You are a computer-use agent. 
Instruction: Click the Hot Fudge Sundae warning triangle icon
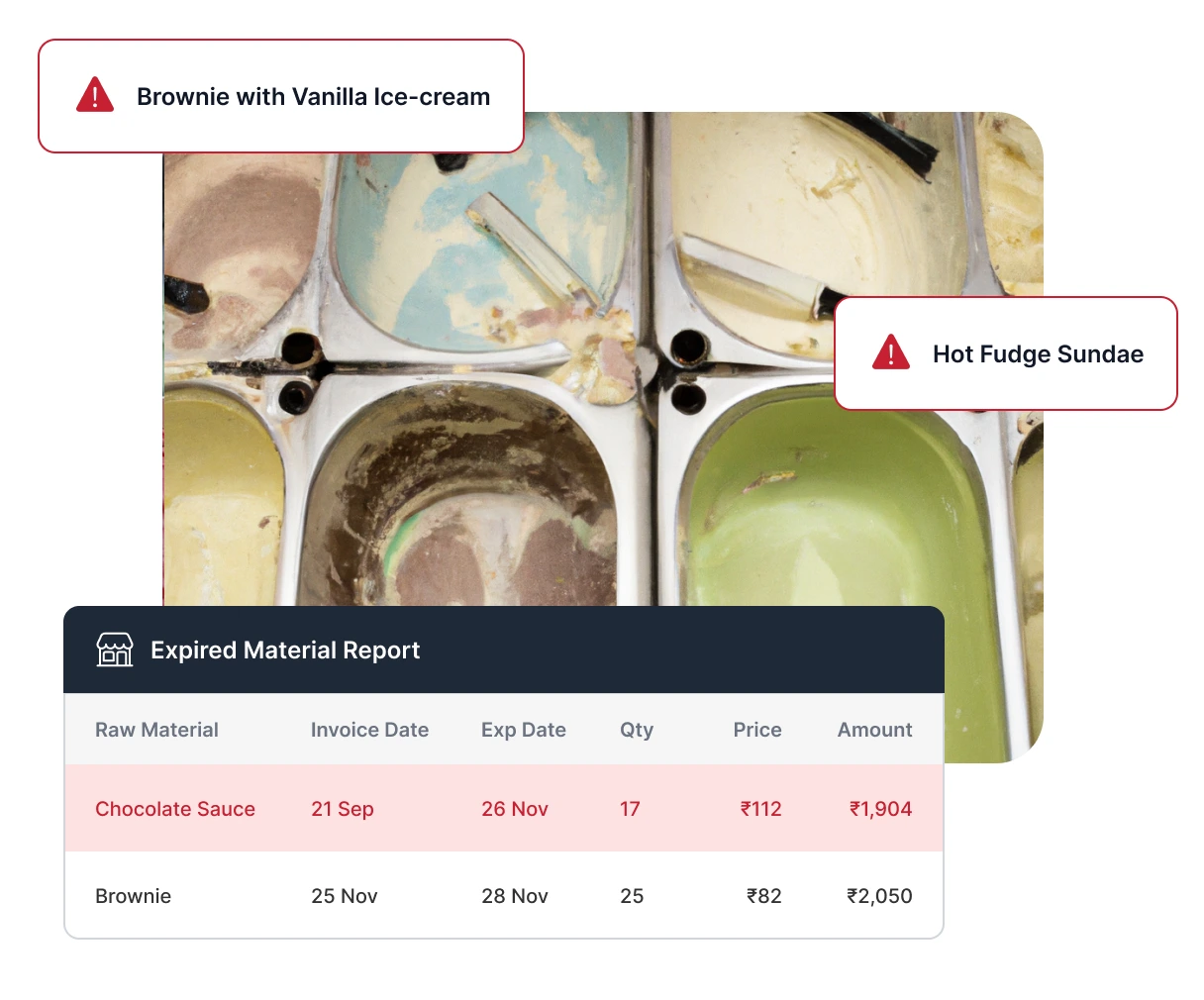(x=891, y=351)
